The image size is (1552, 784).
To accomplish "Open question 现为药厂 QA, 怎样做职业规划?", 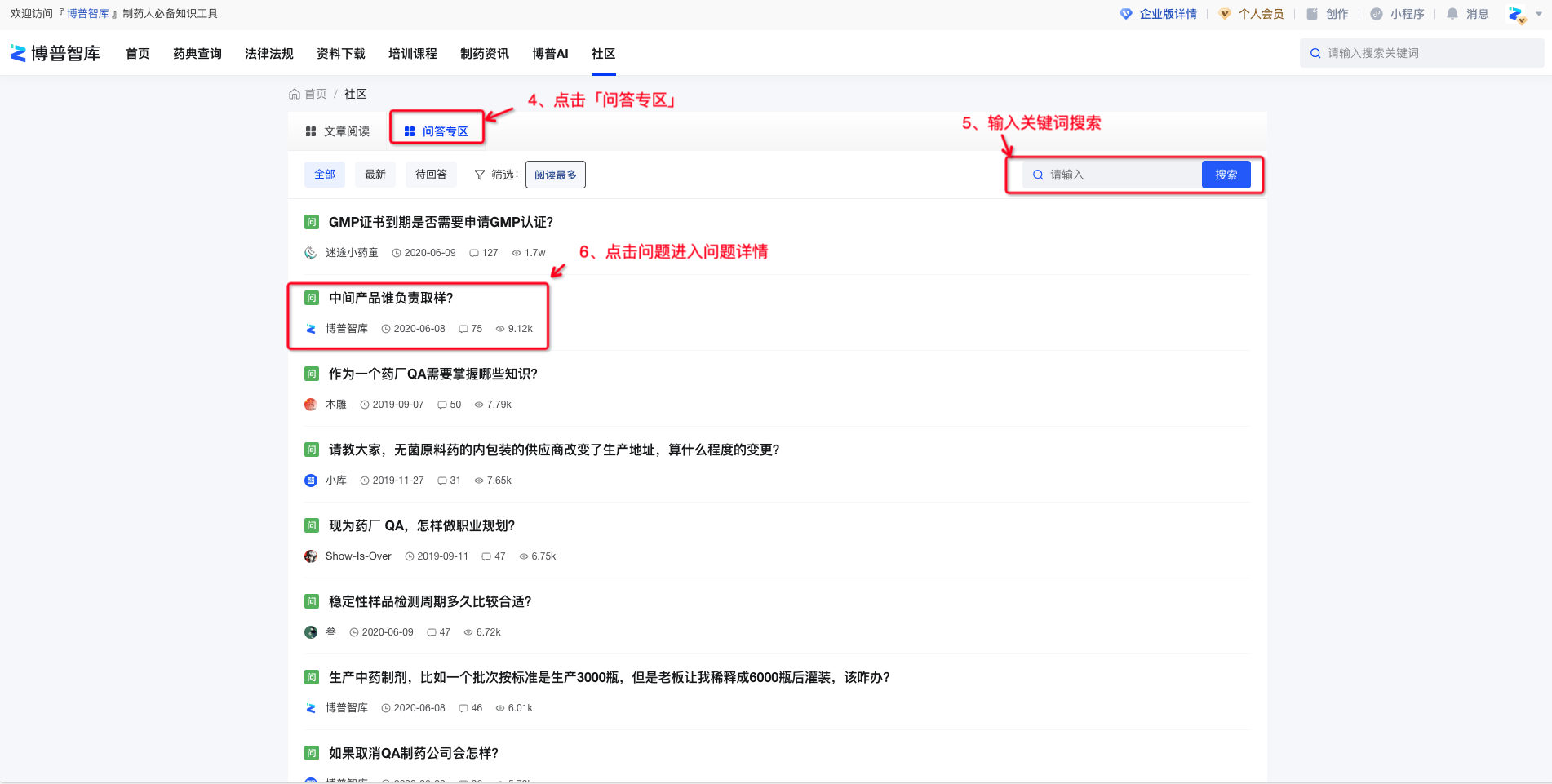I will click(422, 525).
